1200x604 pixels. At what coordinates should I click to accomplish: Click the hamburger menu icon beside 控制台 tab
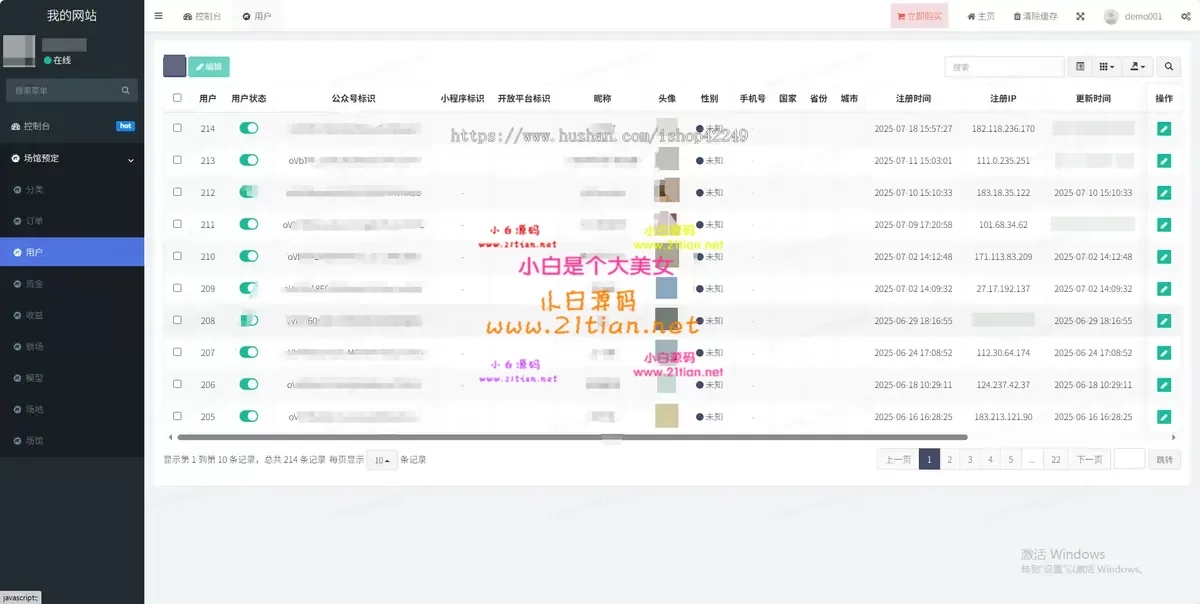coord(157,15)
